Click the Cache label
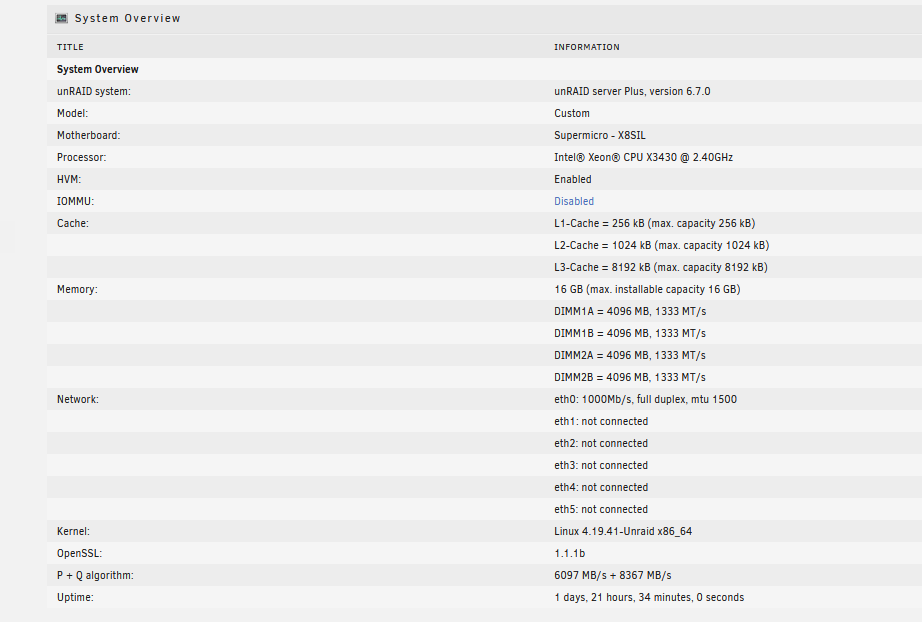This screenshot has height=622, width=922. pyautogui.click(x=73, y=223)
